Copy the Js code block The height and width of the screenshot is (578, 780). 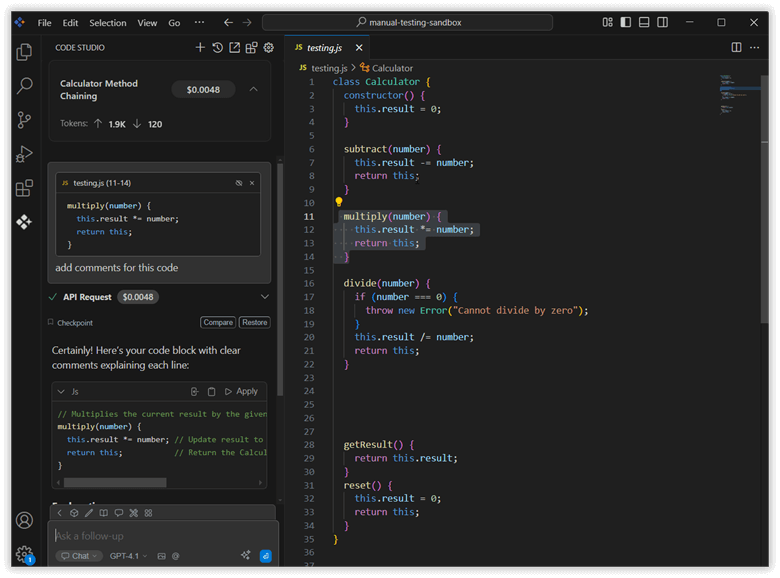pos(211,391)
